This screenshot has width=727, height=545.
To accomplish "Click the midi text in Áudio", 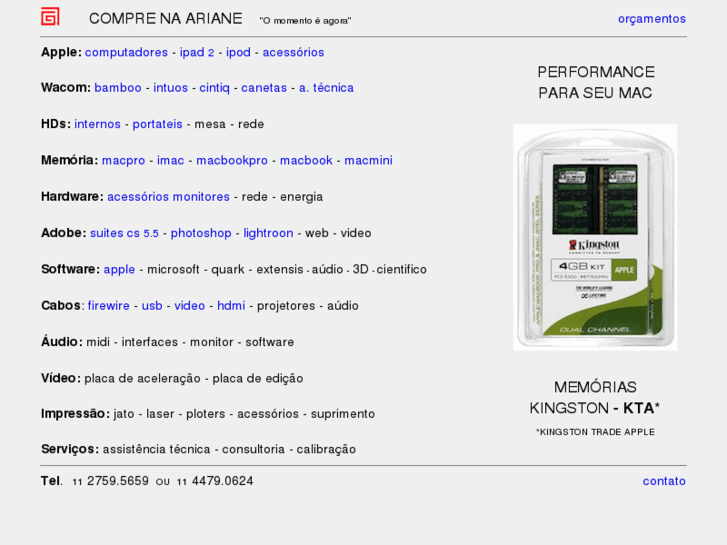I will [x=98, y=342].
